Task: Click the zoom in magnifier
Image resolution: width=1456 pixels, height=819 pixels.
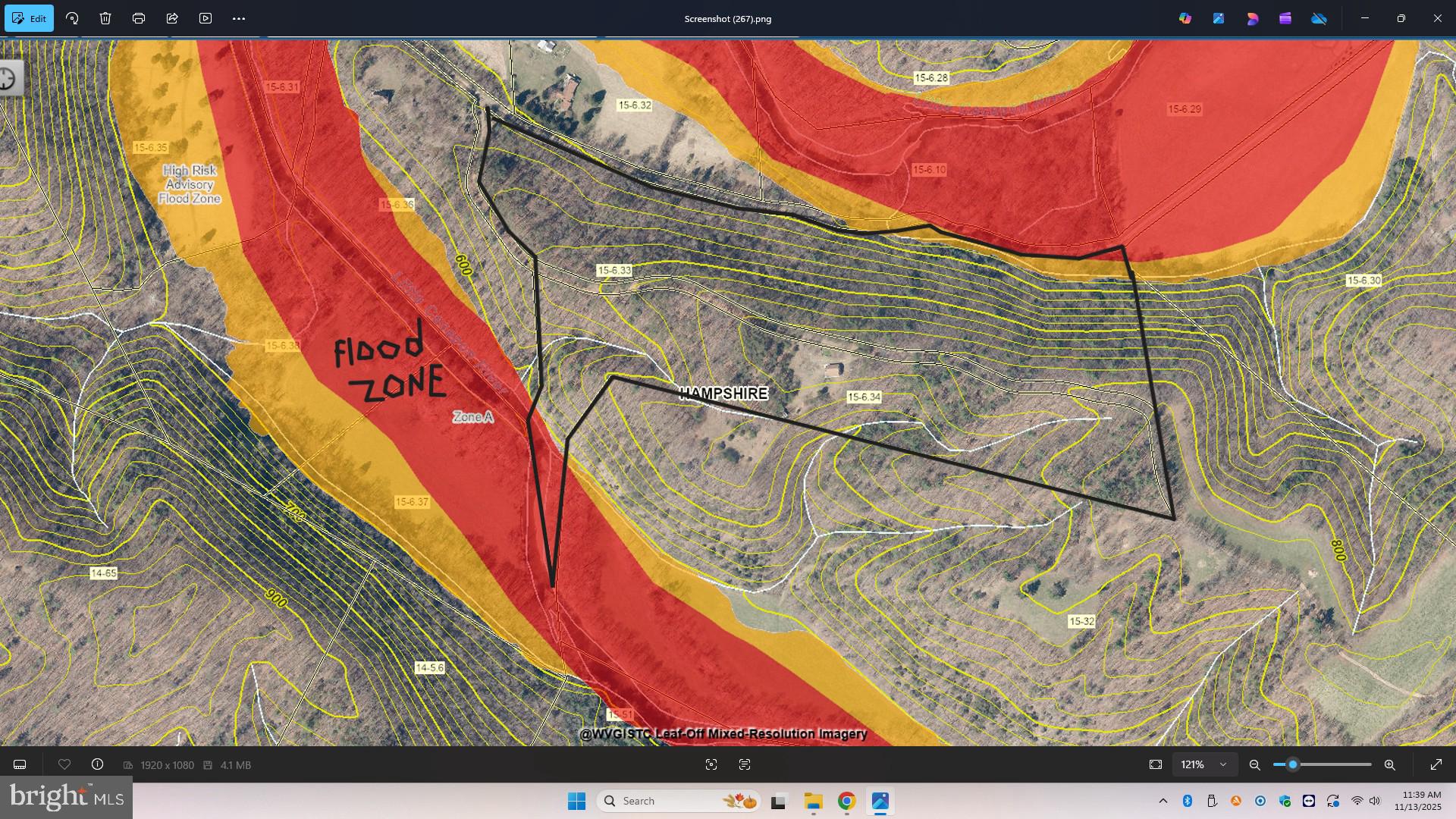Action: coord(1390,765)
